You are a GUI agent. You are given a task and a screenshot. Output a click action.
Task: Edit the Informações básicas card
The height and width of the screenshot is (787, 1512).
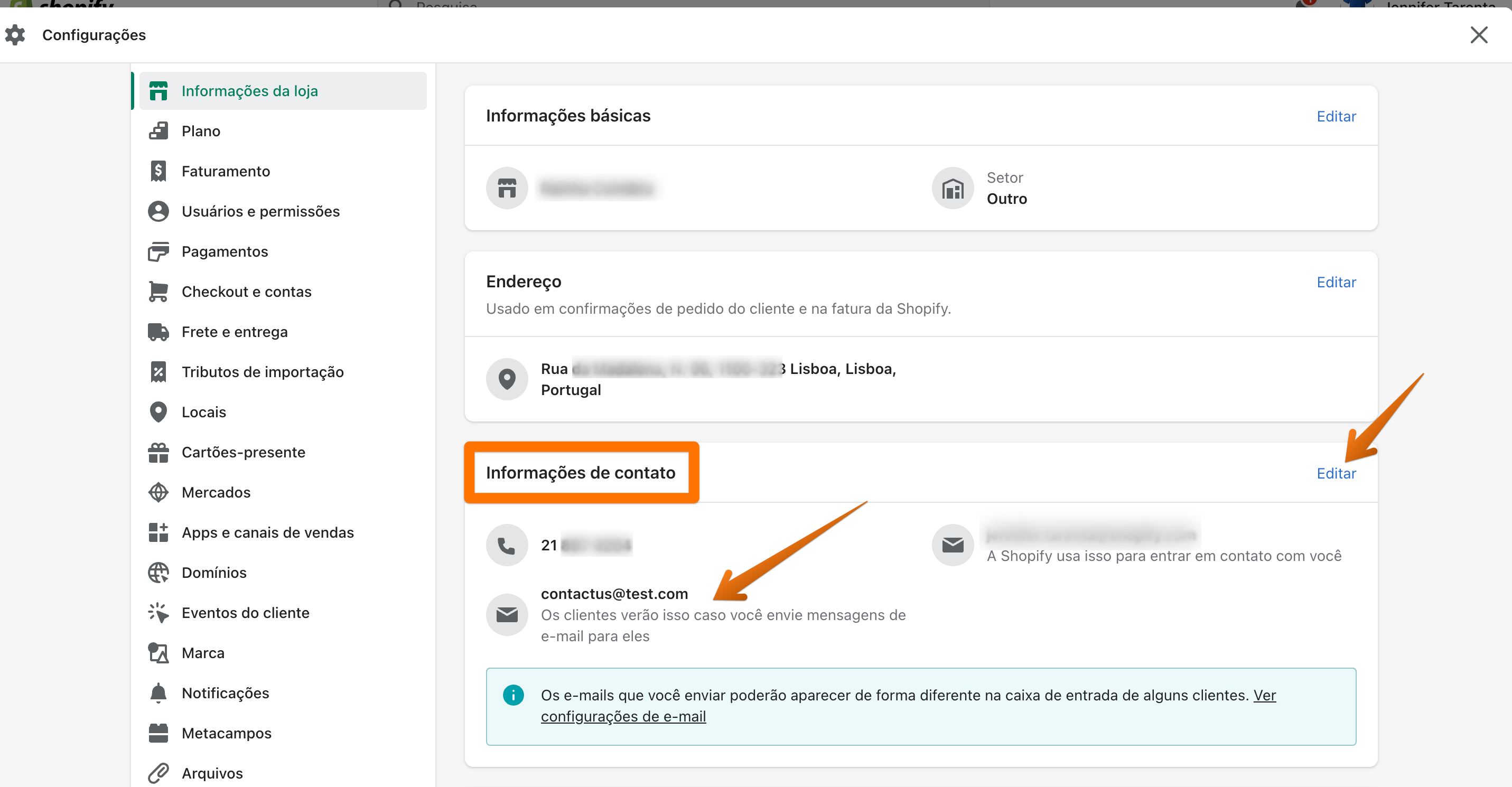pyautogui.click(x=1336, y=116)
